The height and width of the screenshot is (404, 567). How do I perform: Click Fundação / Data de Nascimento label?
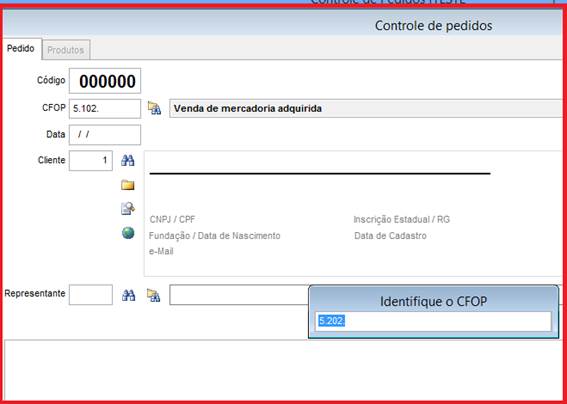coord(215,236)
